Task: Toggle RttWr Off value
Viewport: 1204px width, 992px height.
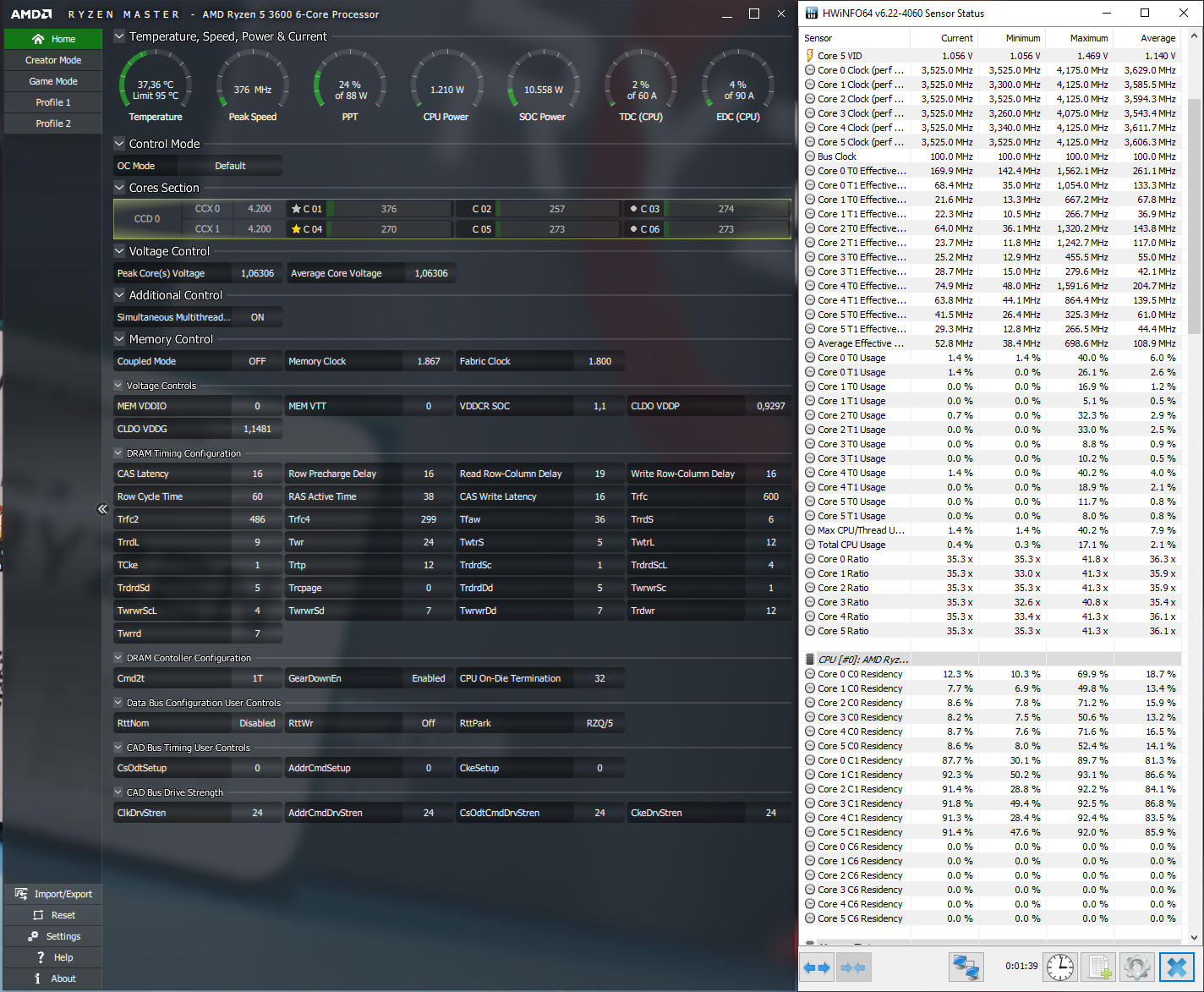Action: click(x=429, y=723)
